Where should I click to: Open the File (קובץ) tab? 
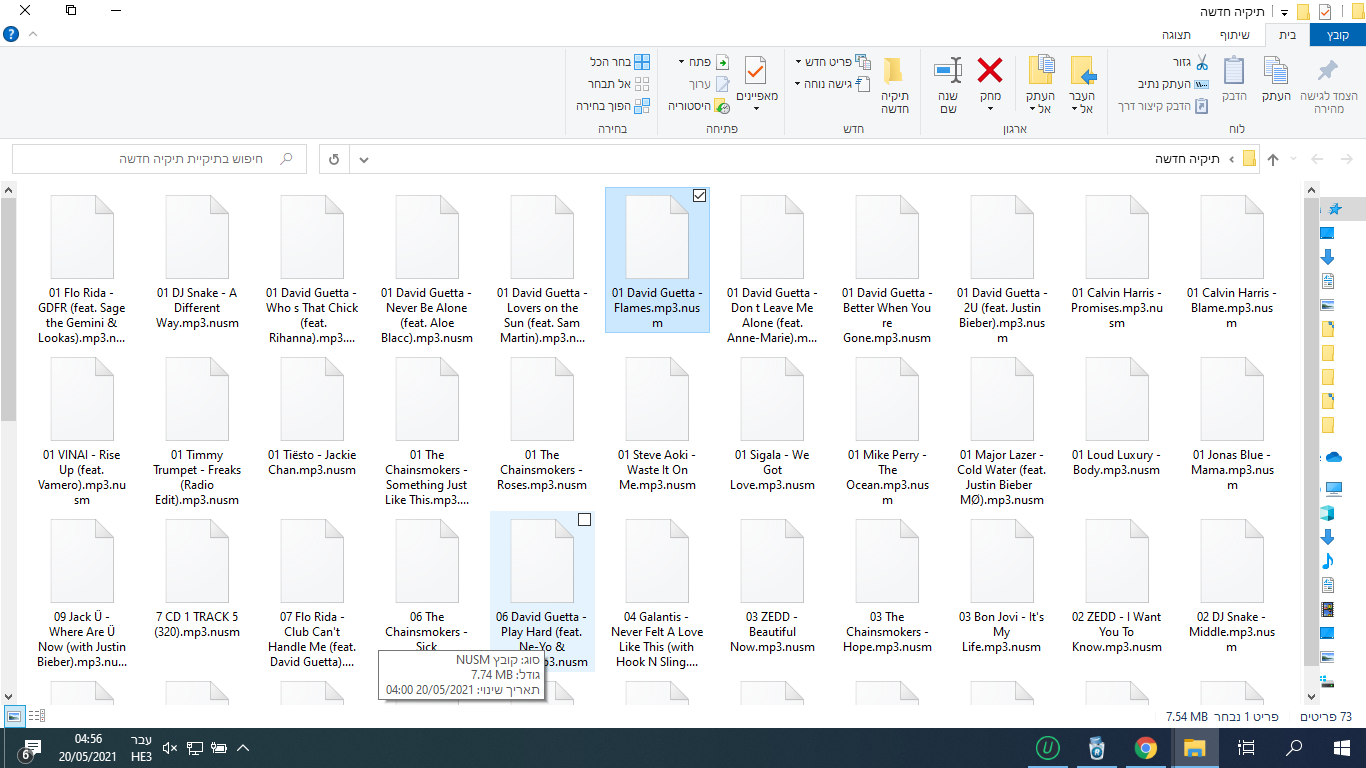[1338, 34]
